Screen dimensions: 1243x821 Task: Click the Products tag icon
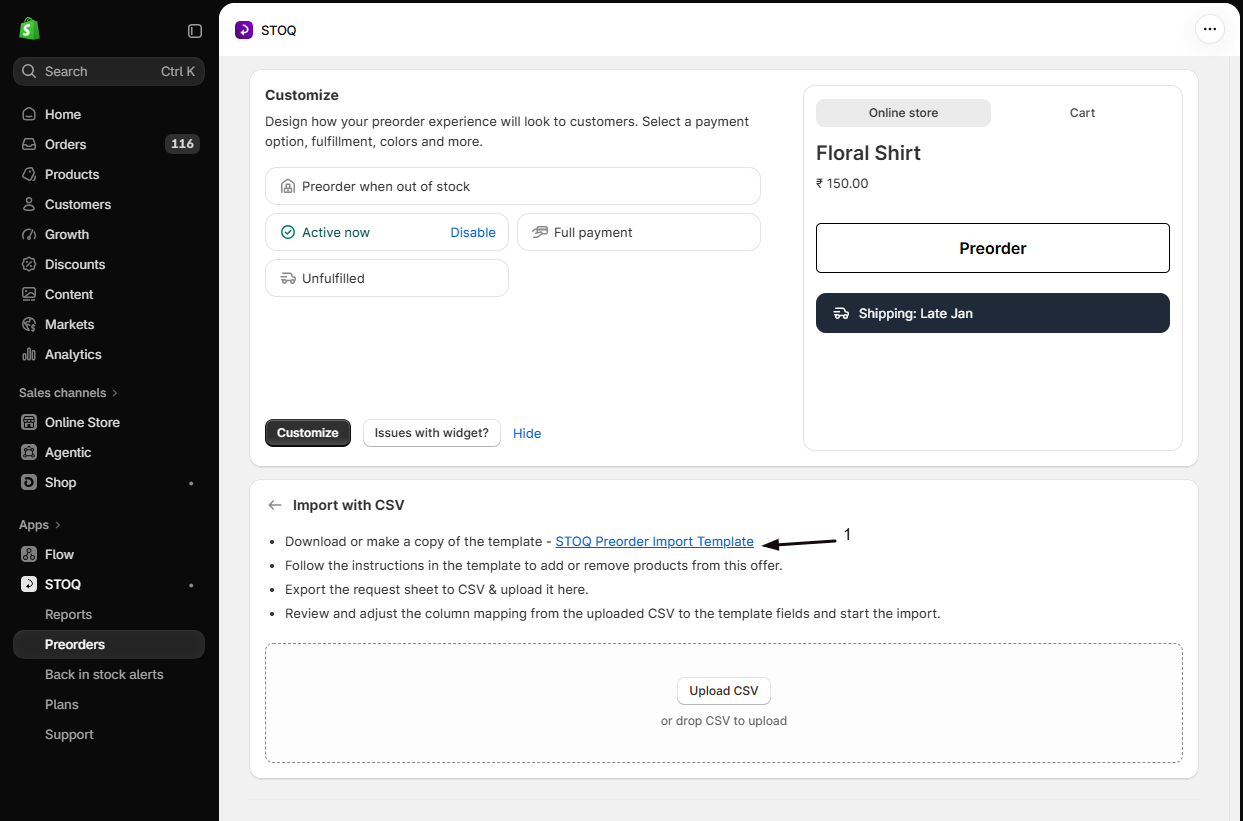tap(29, 174)
